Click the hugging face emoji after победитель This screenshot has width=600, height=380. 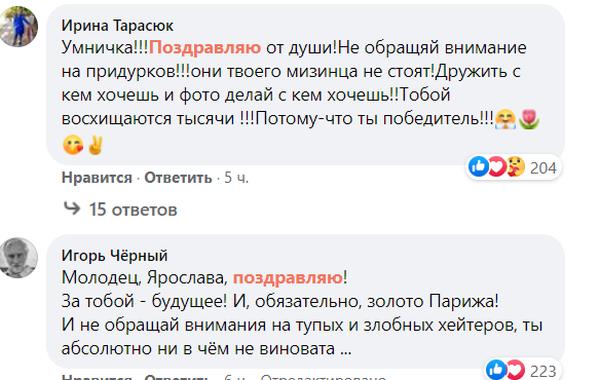(x=505, y=119)
